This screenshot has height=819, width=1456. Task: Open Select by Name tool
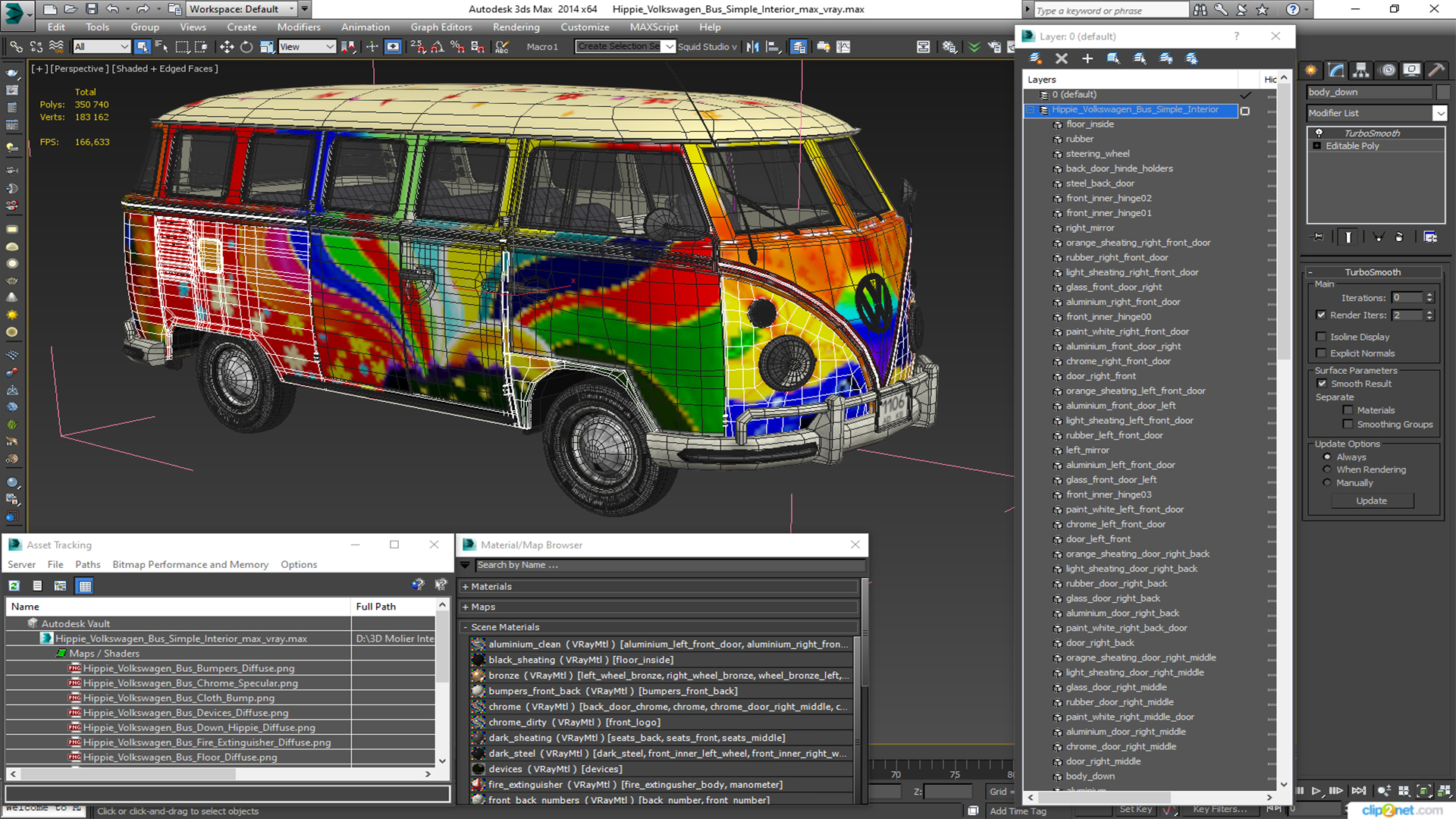click(161, 47)
